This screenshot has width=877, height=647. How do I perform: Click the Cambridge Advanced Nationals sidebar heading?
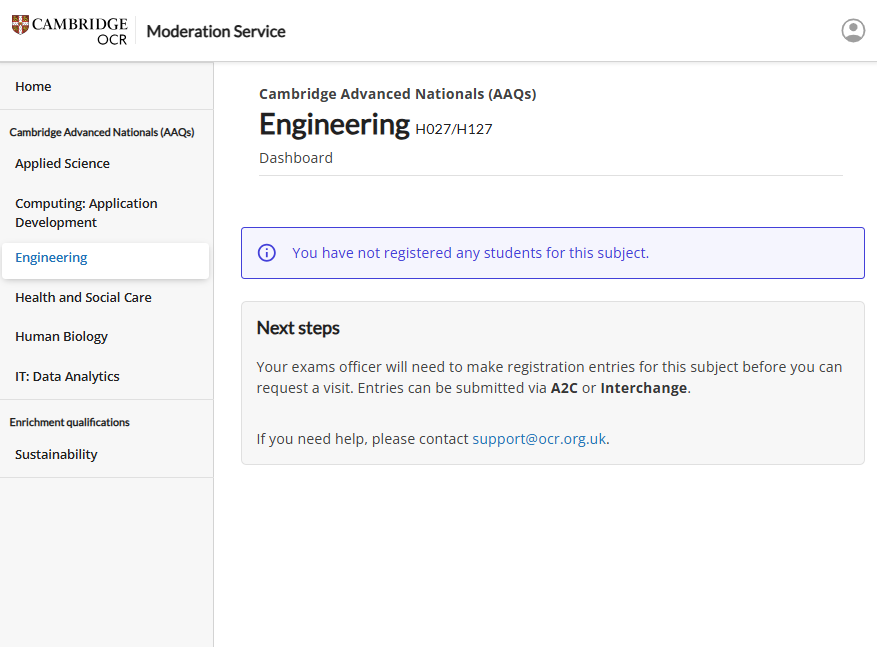[101, 132]
